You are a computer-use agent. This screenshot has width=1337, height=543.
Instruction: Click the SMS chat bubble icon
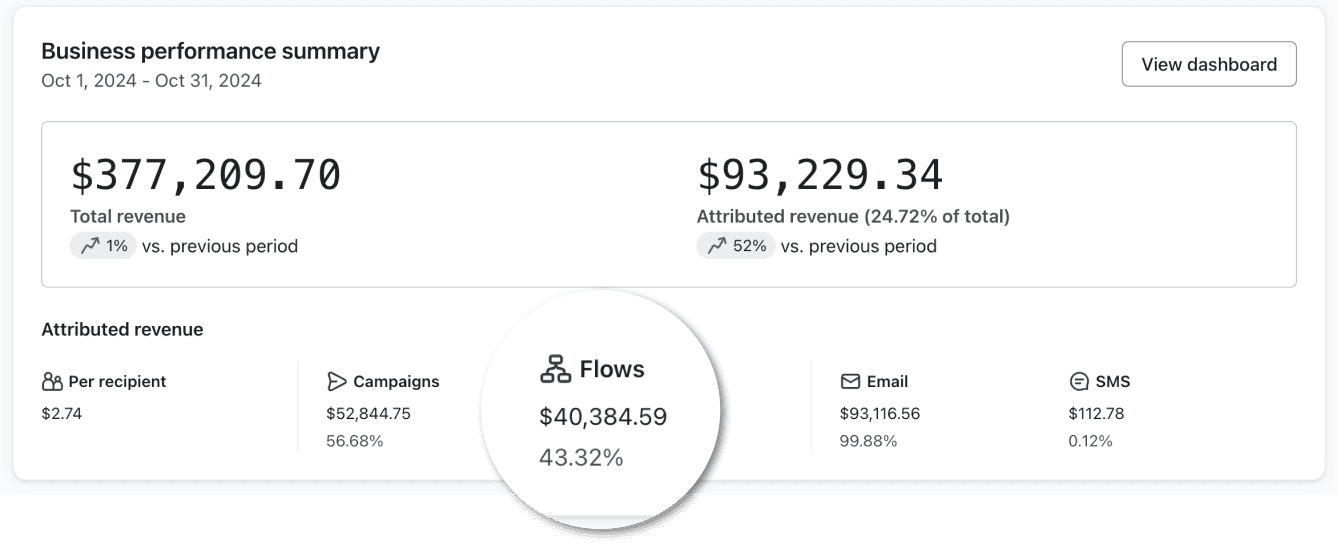coord(1078,382)
